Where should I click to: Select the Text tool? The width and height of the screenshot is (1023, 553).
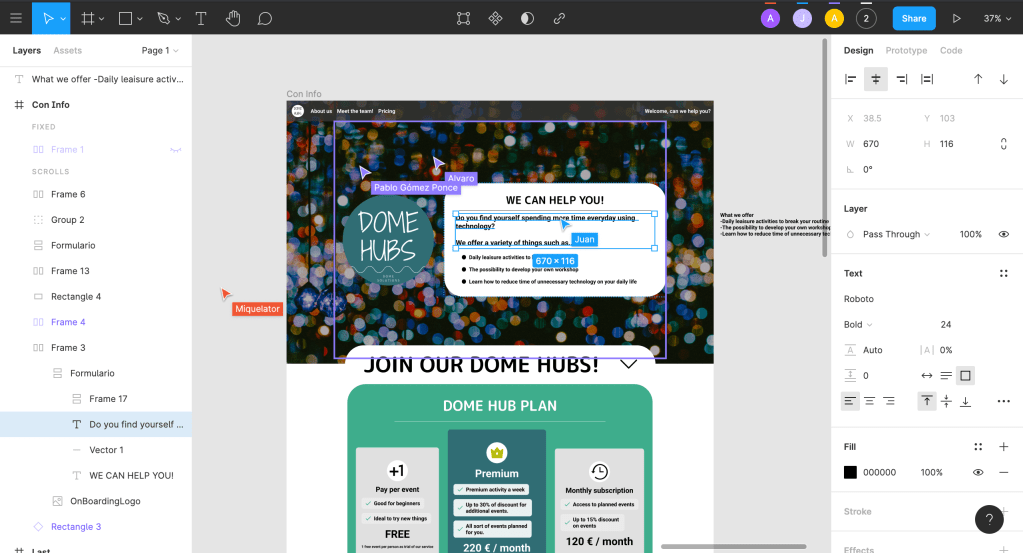coord(201,18)
